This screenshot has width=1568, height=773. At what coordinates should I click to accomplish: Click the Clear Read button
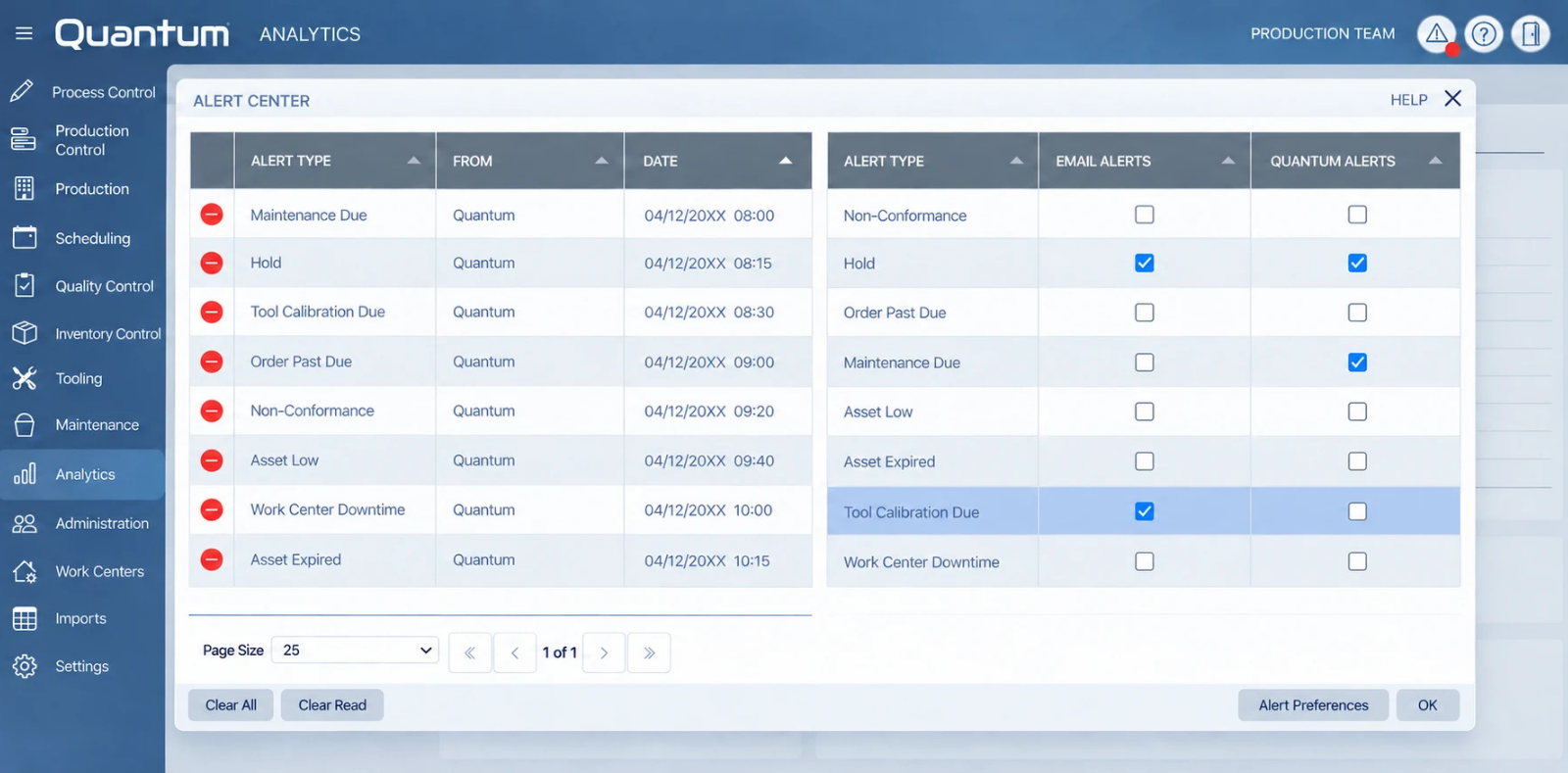tap(332, 705)
